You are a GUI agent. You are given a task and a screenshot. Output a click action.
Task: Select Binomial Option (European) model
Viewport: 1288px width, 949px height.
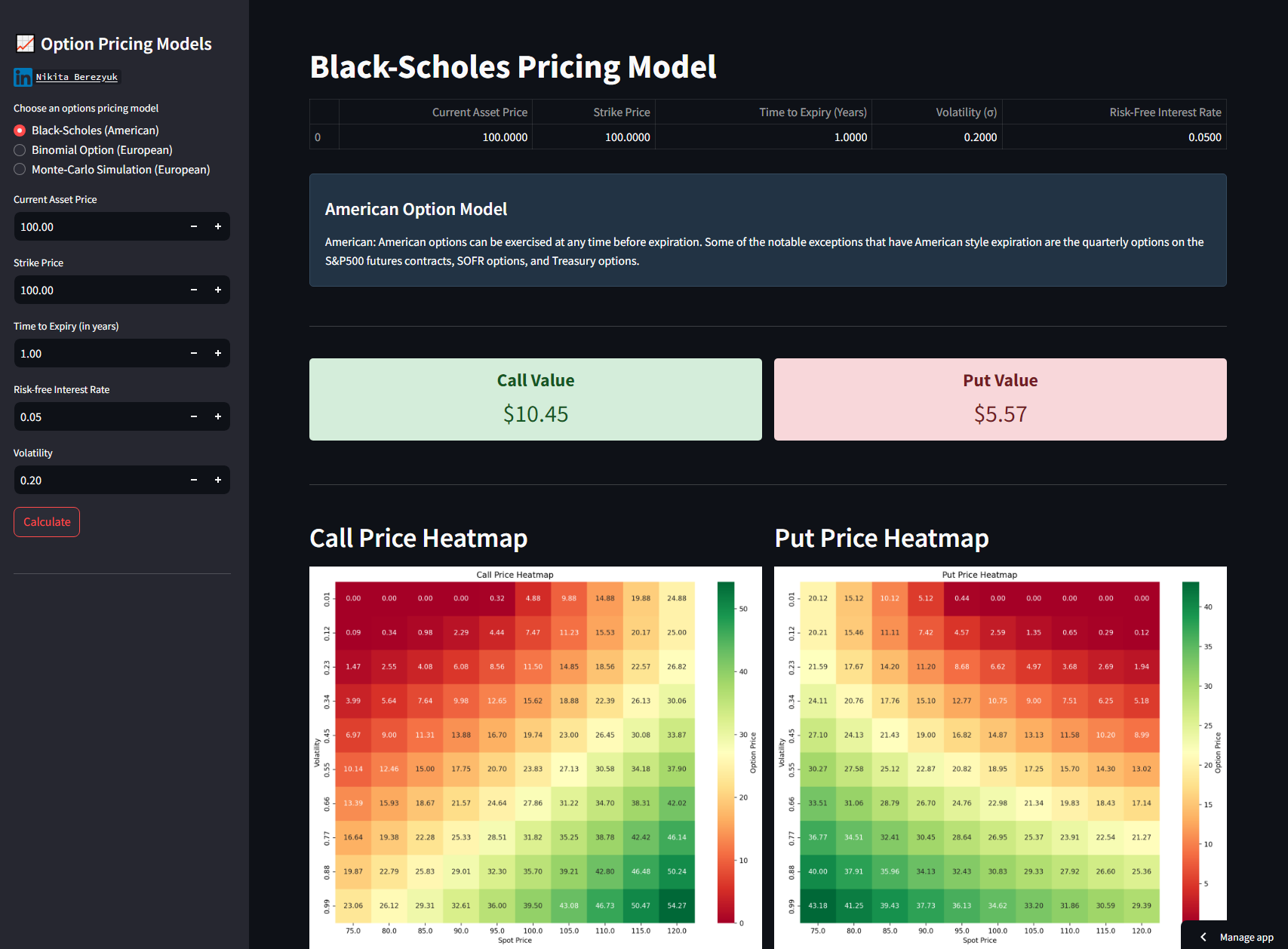[x=20, y=150]
